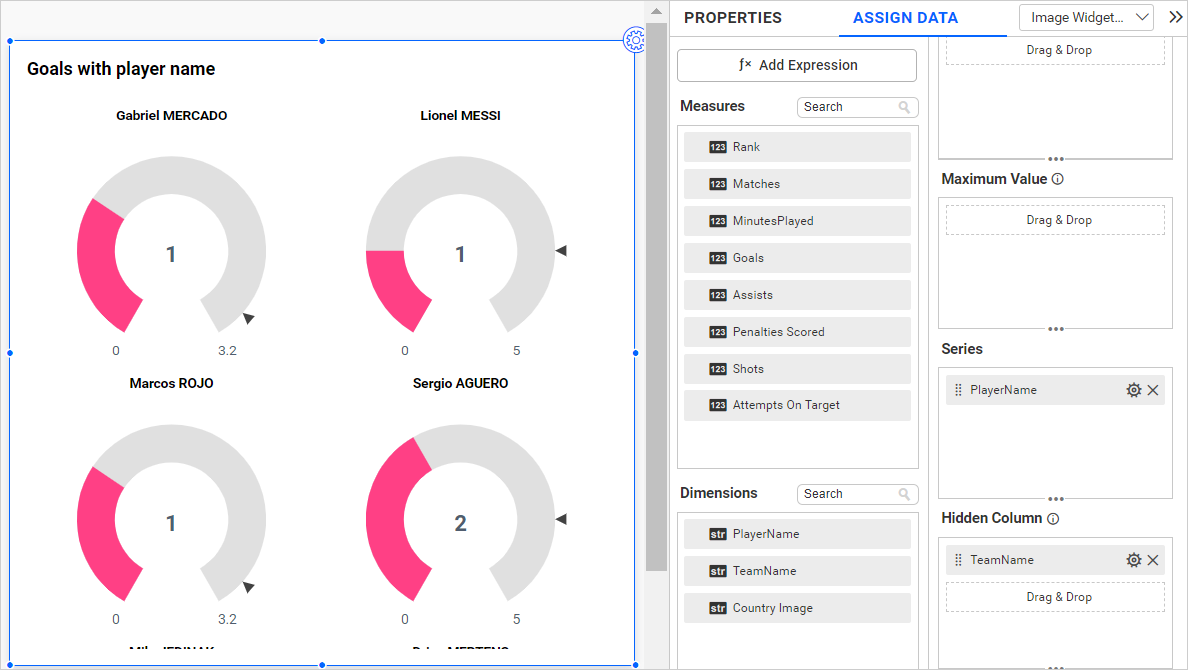Click Maximum Value info icon

point(1058,180)
